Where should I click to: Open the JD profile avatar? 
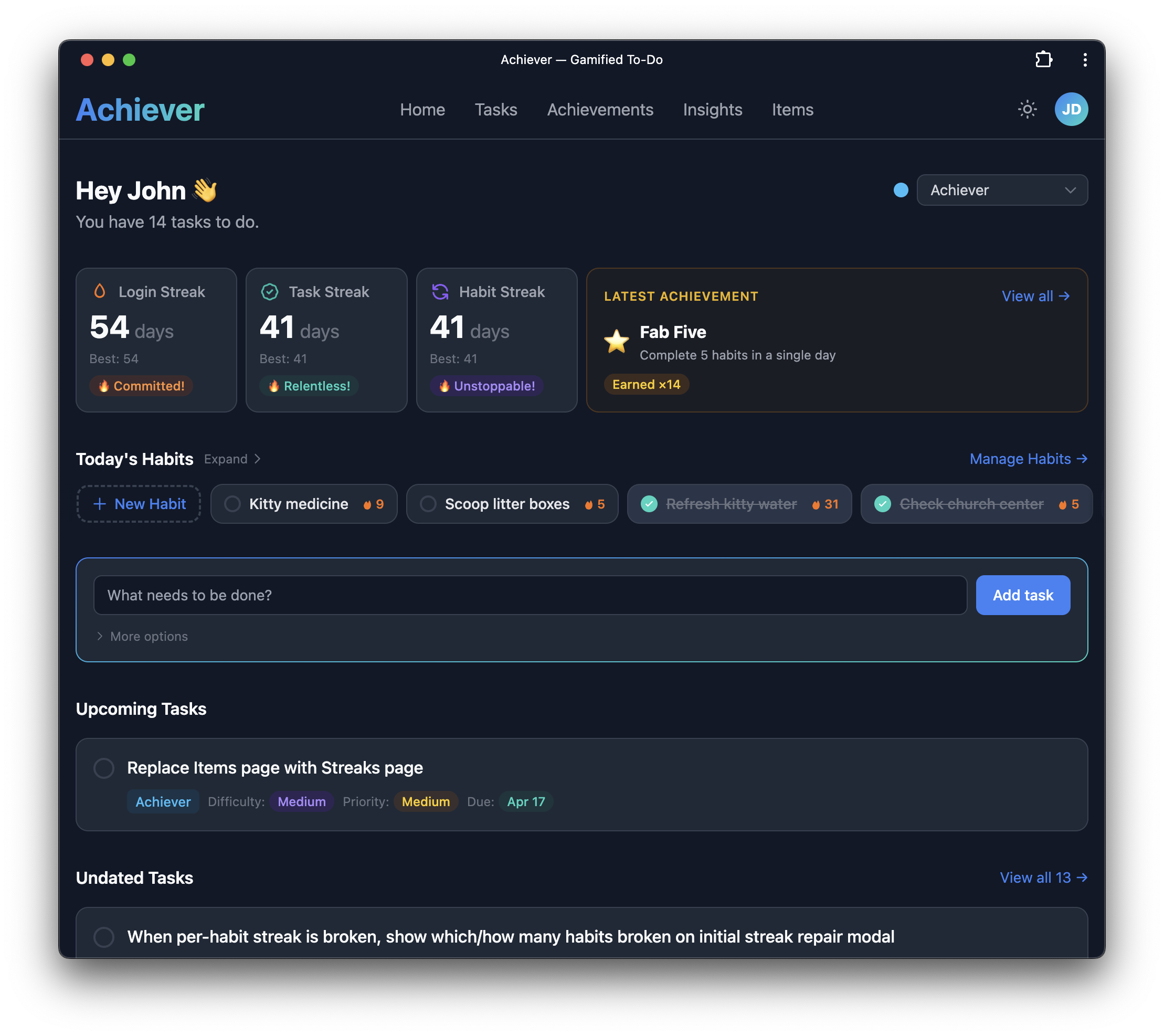click(1072, 109)
